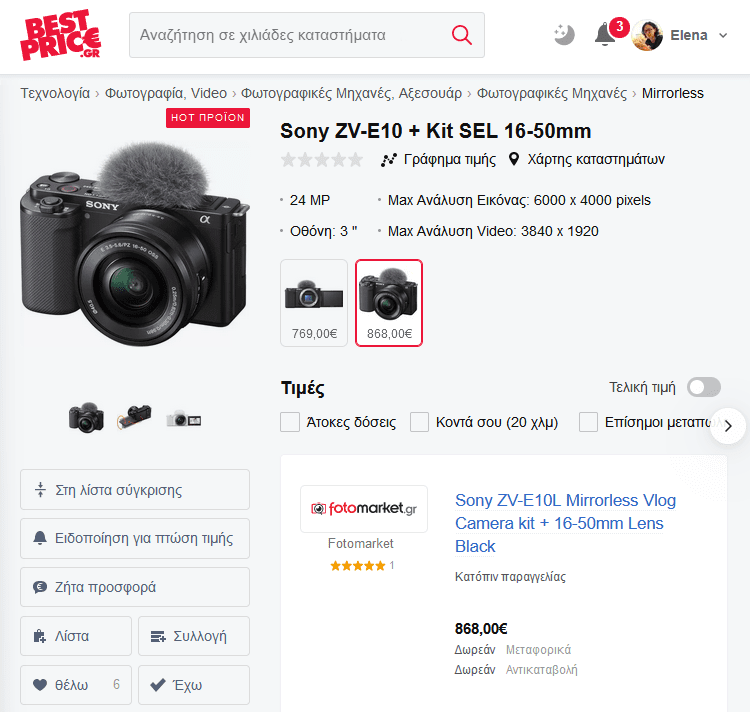Click the BestPrice.gr logo
Screen dimensions: 750x712
coord(61,35)
